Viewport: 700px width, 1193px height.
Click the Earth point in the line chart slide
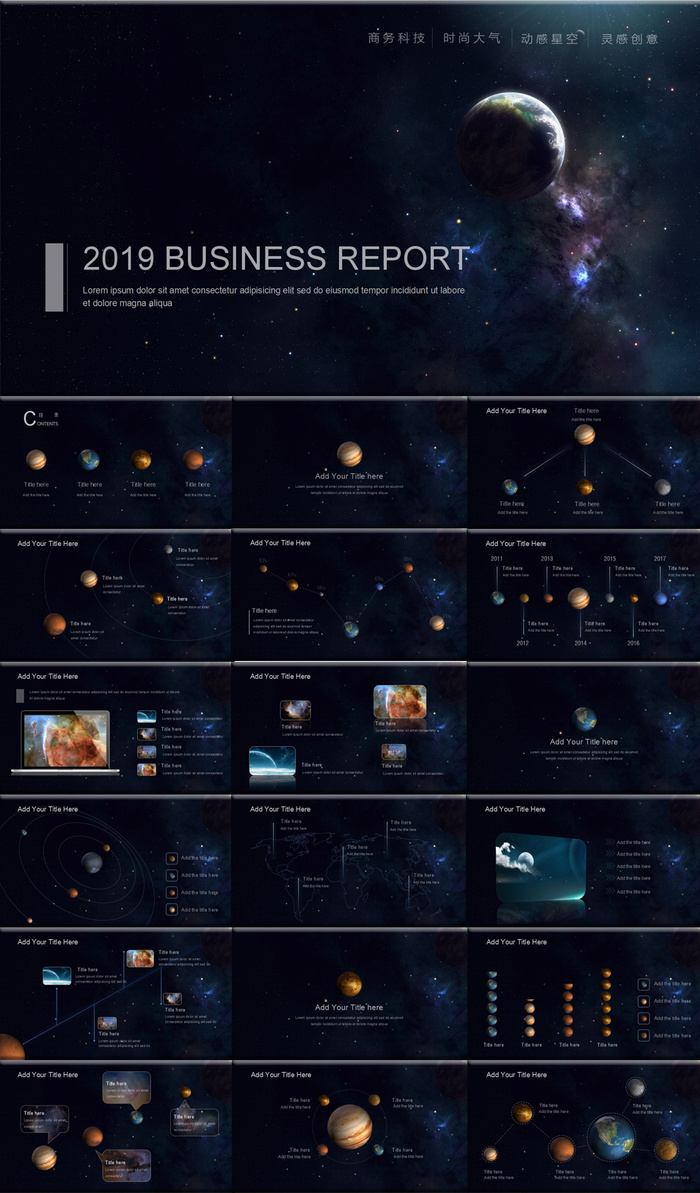pos(351,628)
